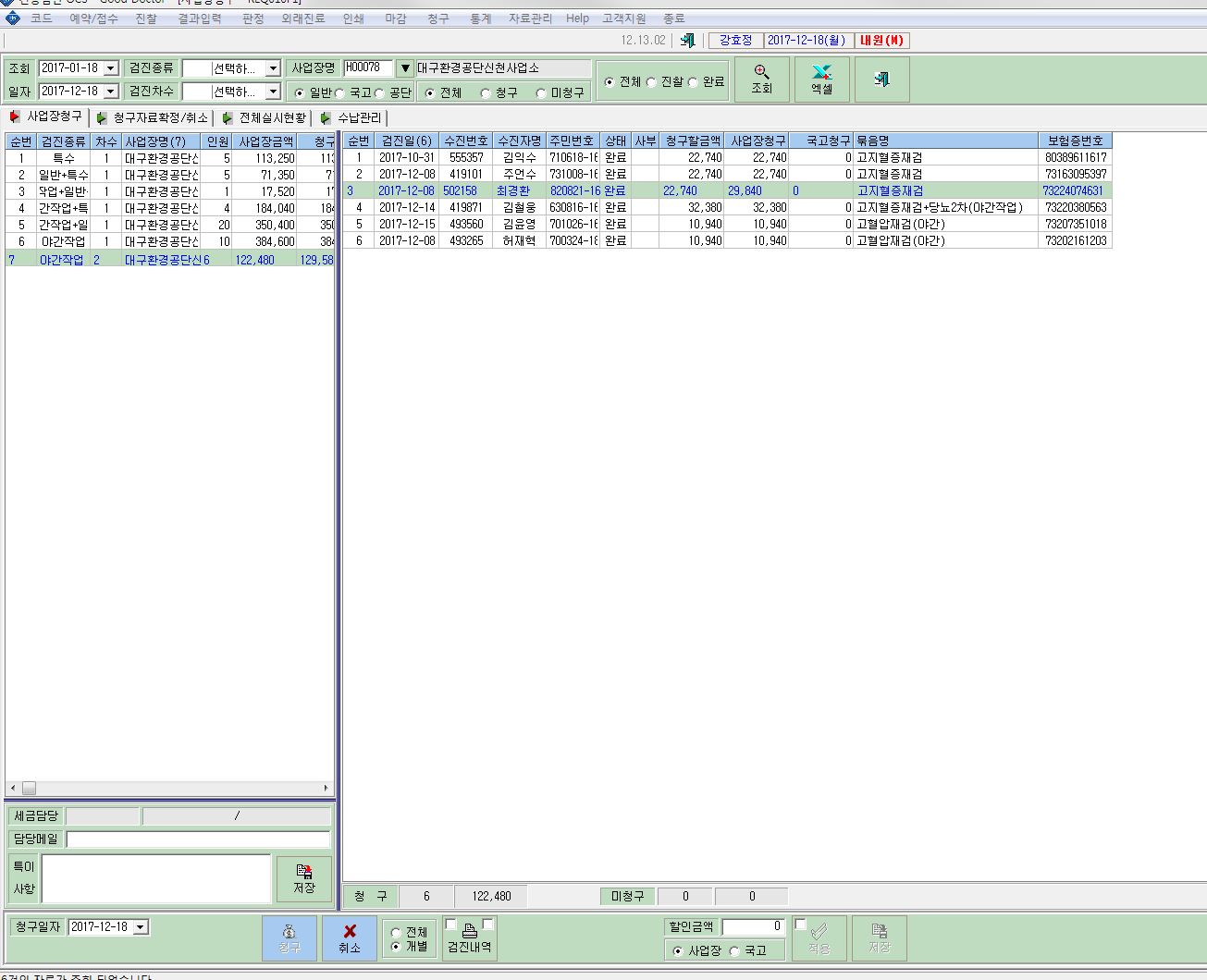1207x980 pixels.
Task: Click the 저장 icon next to 특이사항
Action: 303,878
